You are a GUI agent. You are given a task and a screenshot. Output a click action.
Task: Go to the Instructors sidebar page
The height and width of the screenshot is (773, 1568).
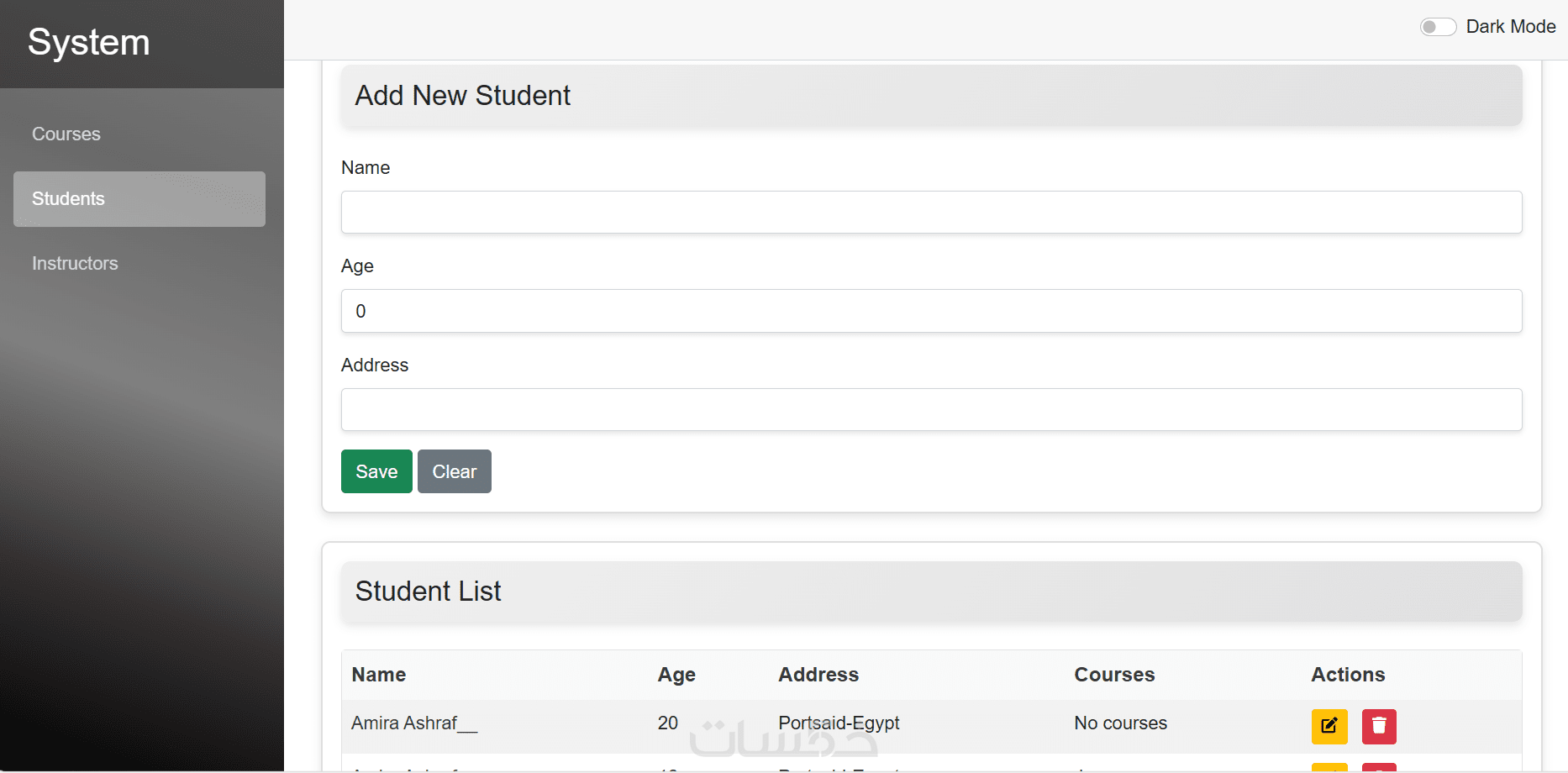tap(75, 264)
